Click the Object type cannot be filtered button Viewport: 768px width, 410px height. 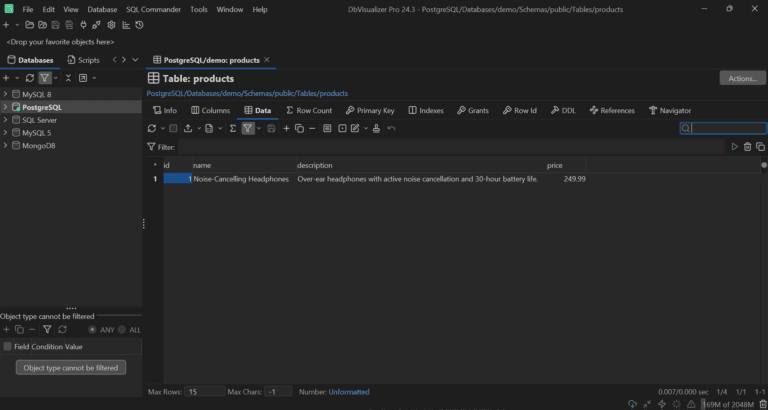click(x=71, y=367)
